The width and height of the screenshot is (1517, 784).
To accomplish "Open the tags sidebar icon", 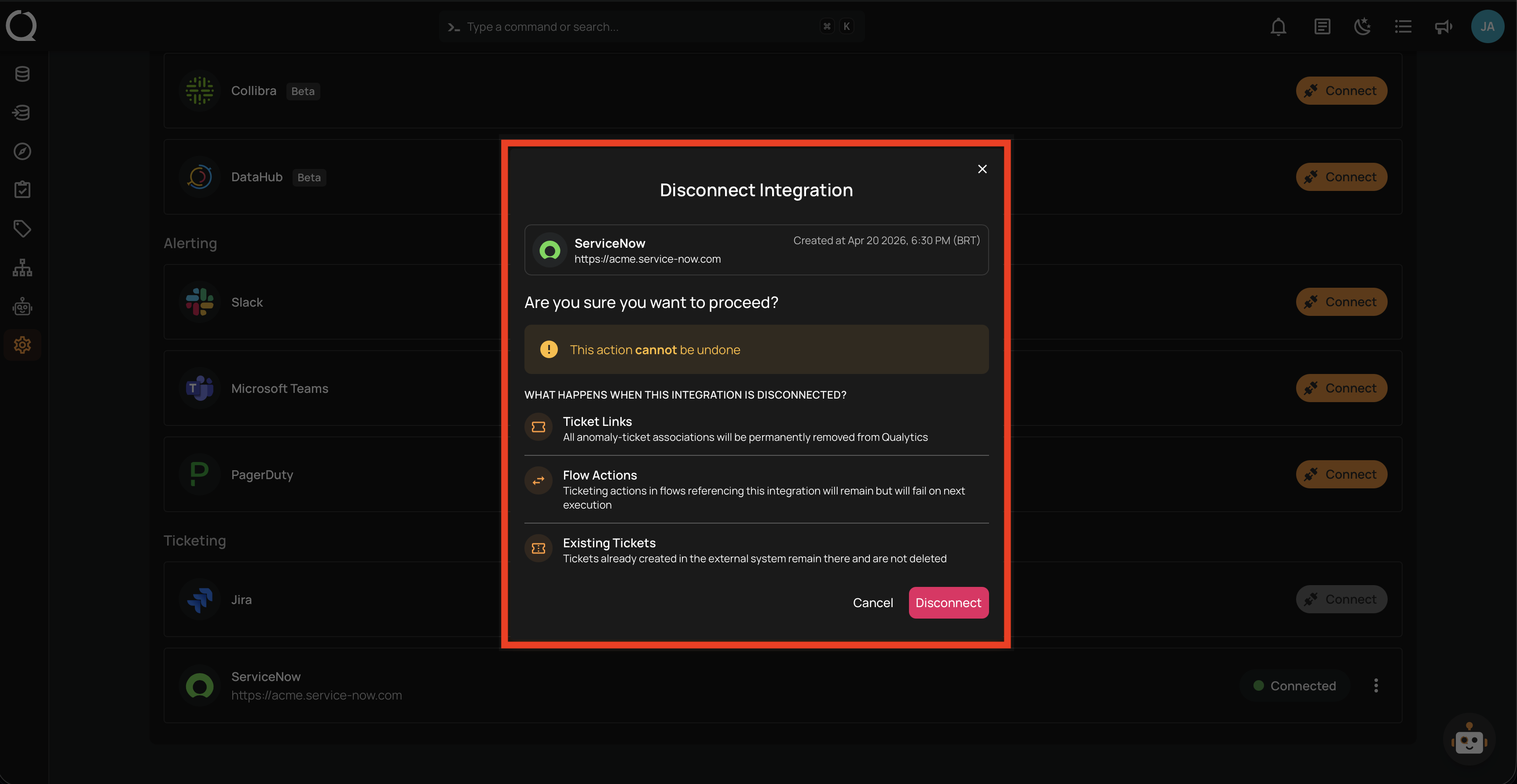I will [x=22, y=228].
